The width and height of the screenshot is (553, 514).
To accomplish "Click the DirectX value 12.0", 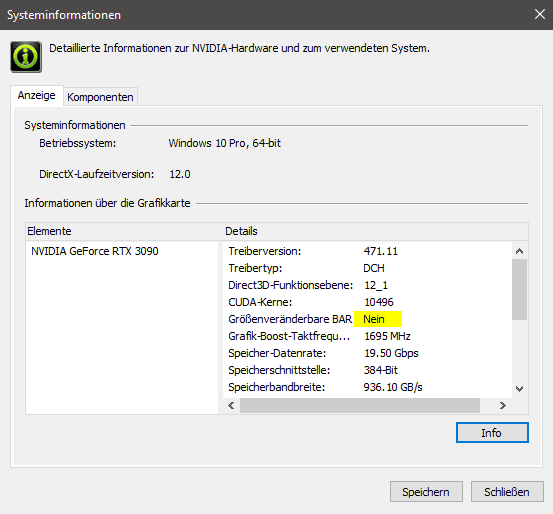I will point(180,174).
